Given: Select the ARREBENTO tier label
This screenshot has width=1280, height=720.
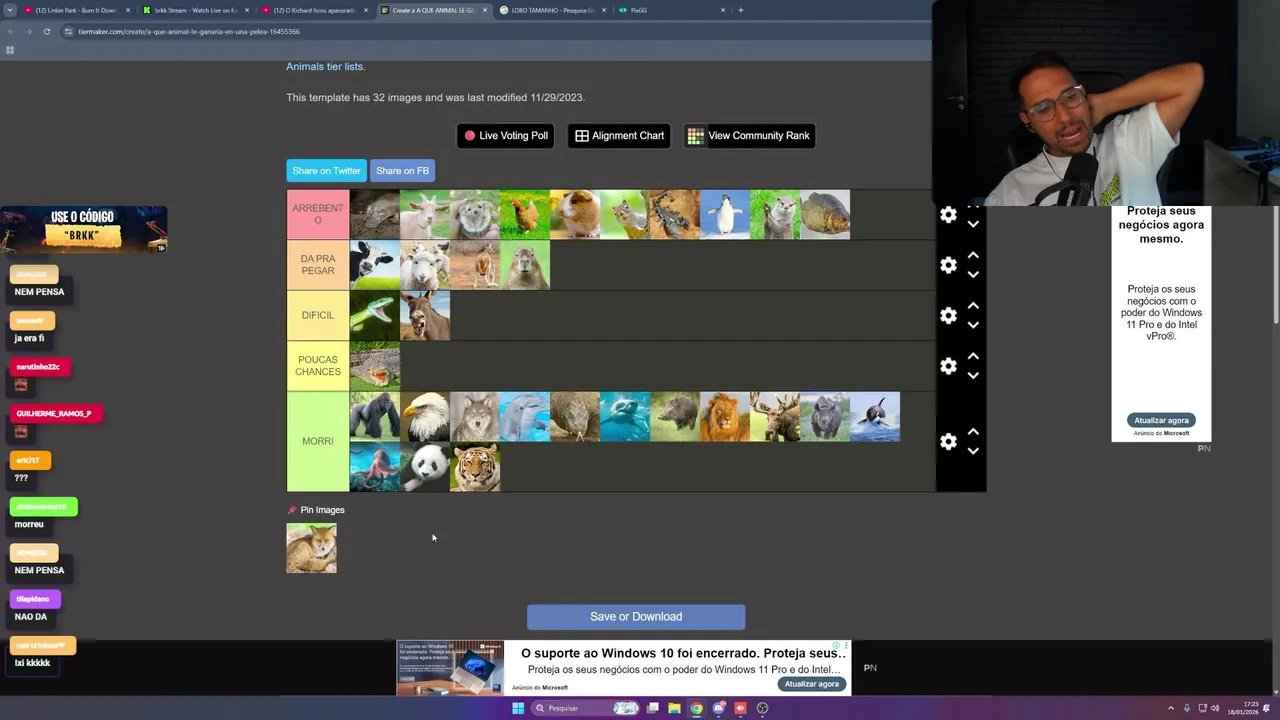Looking at the screenshot, I should 318,214.
